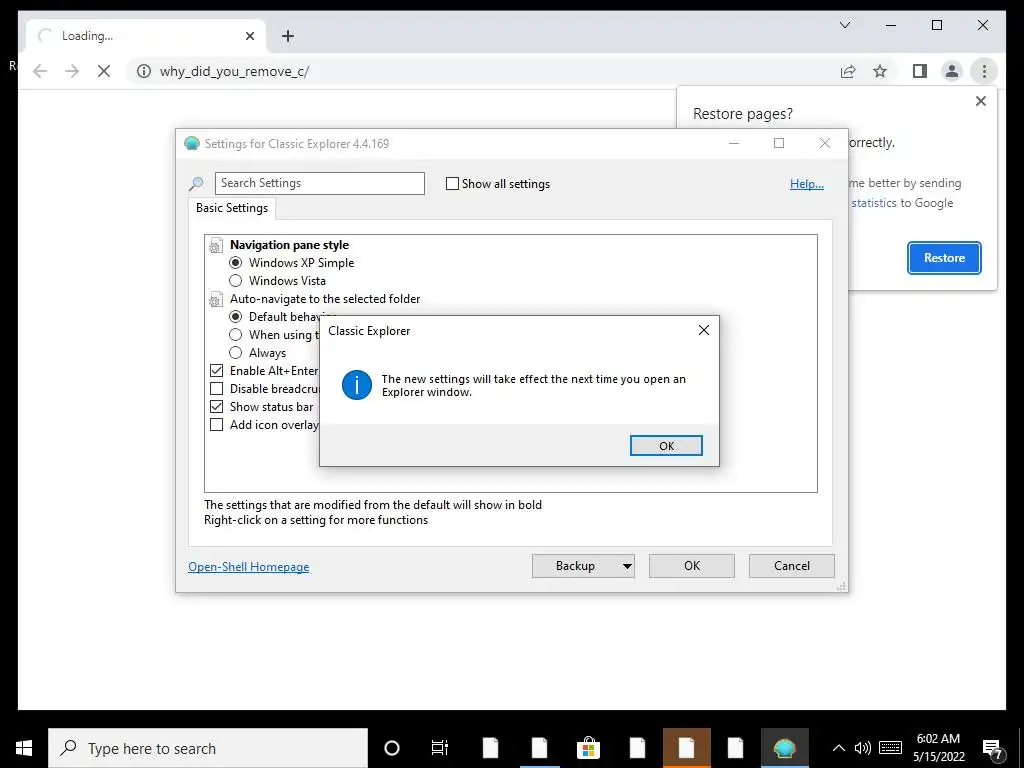Click OK in Classic Explorer message dialog
The width and height of the screenshot is (1024, 768).
(666, 445)
